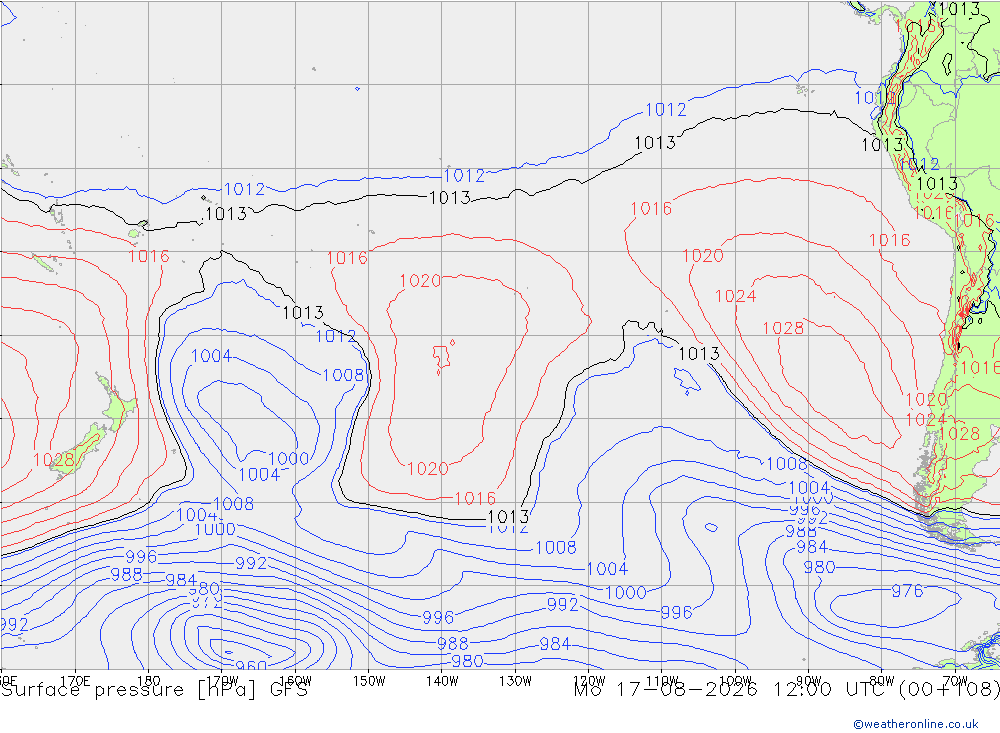Click the 1013 label nearest the 130W axis

coord(508,516)
